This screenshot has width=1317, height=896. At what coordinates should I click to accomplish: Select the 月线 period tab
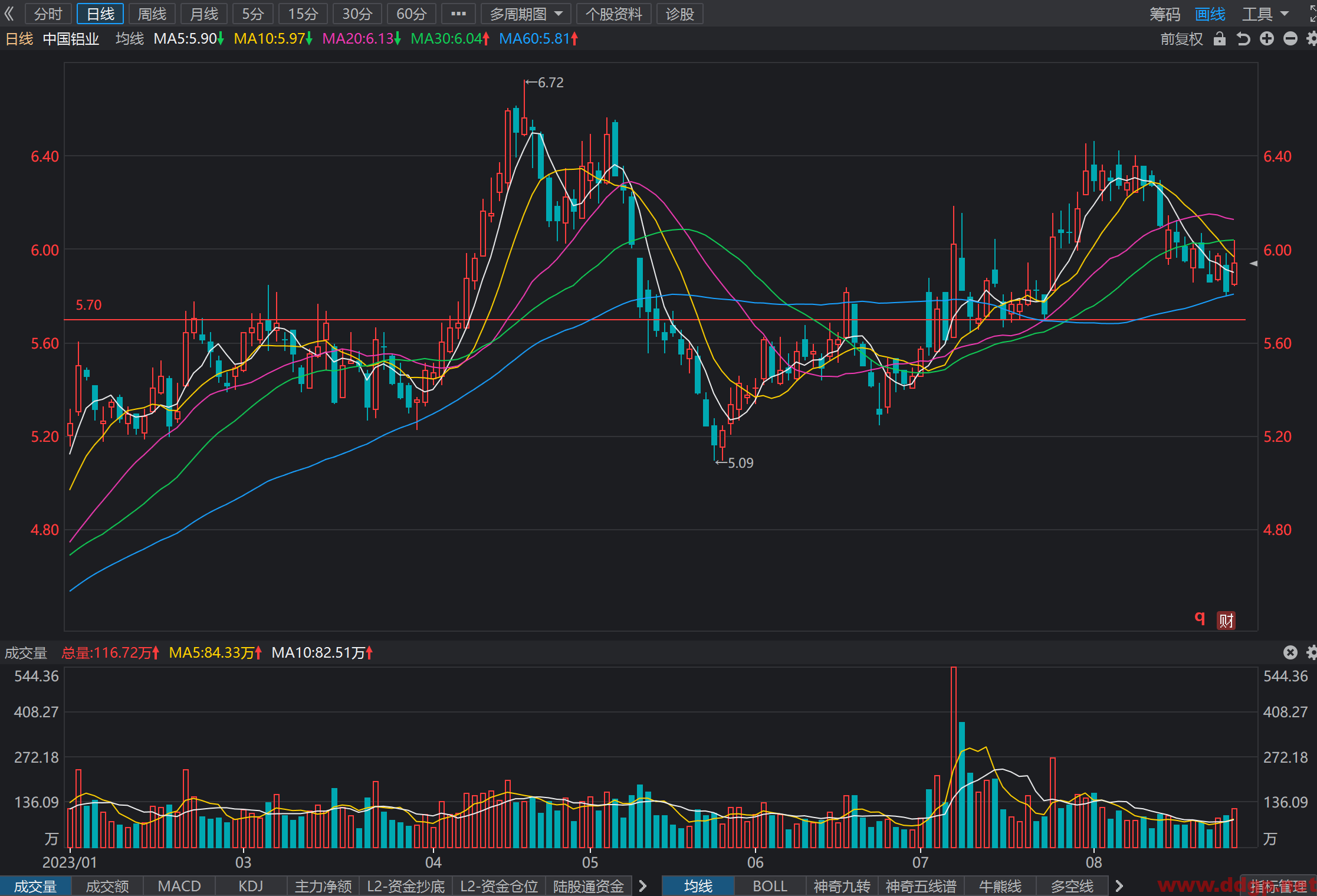[x=204, y=14]
